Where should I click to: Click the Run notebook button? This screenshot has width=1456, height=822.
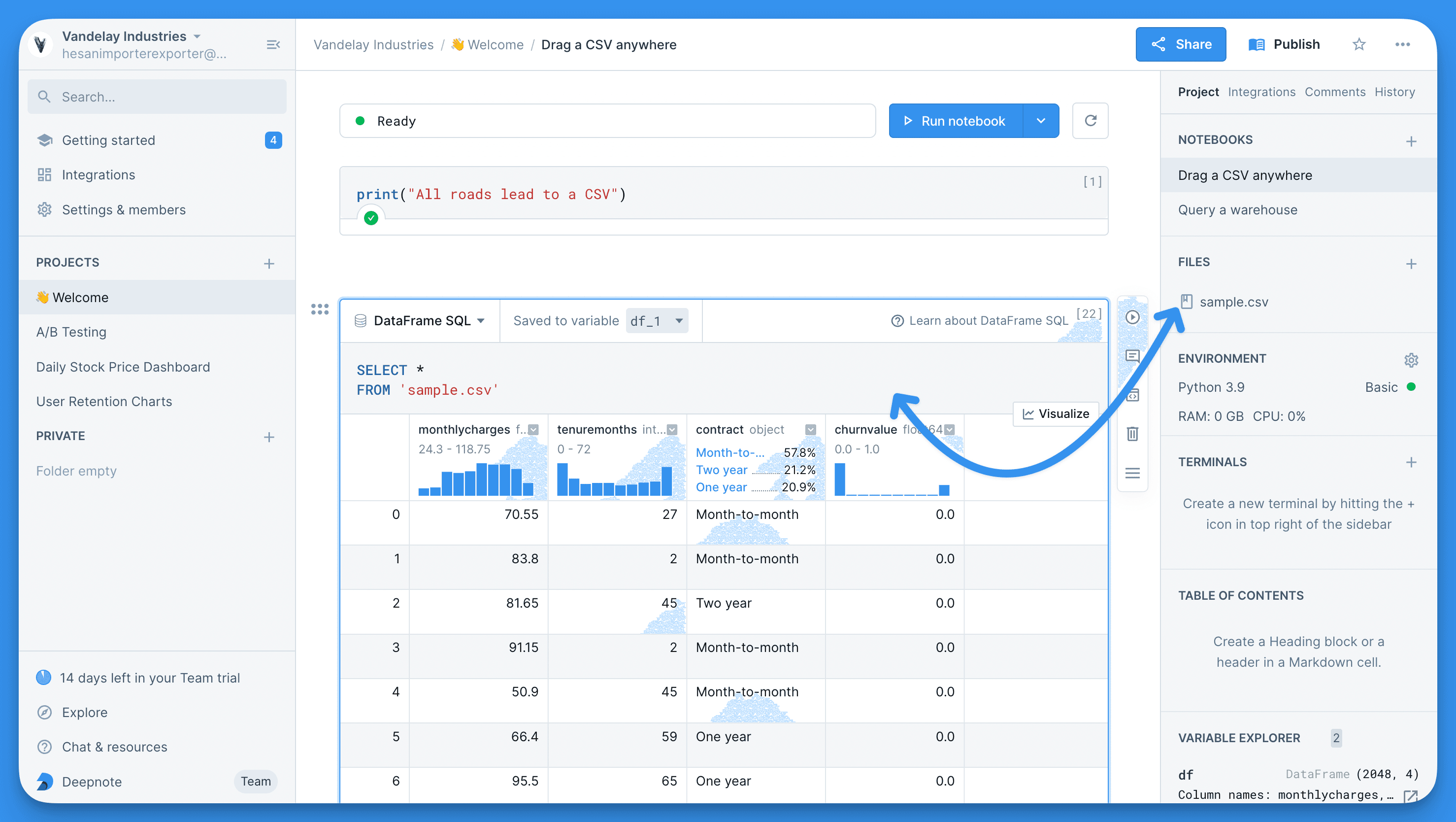pyautogui.click(x=955, y=120)
